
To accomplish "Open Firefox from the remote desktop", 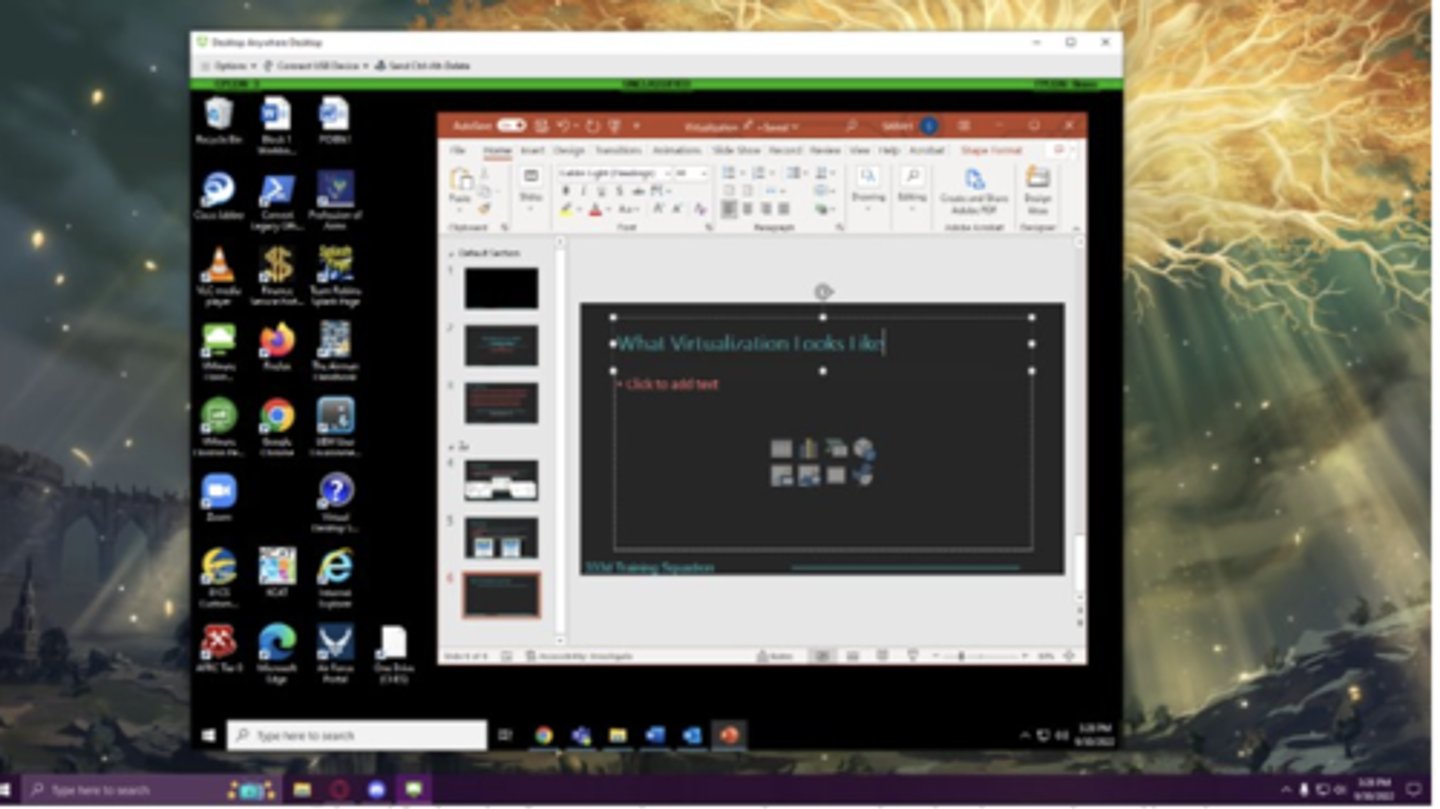I will (277, 343).
